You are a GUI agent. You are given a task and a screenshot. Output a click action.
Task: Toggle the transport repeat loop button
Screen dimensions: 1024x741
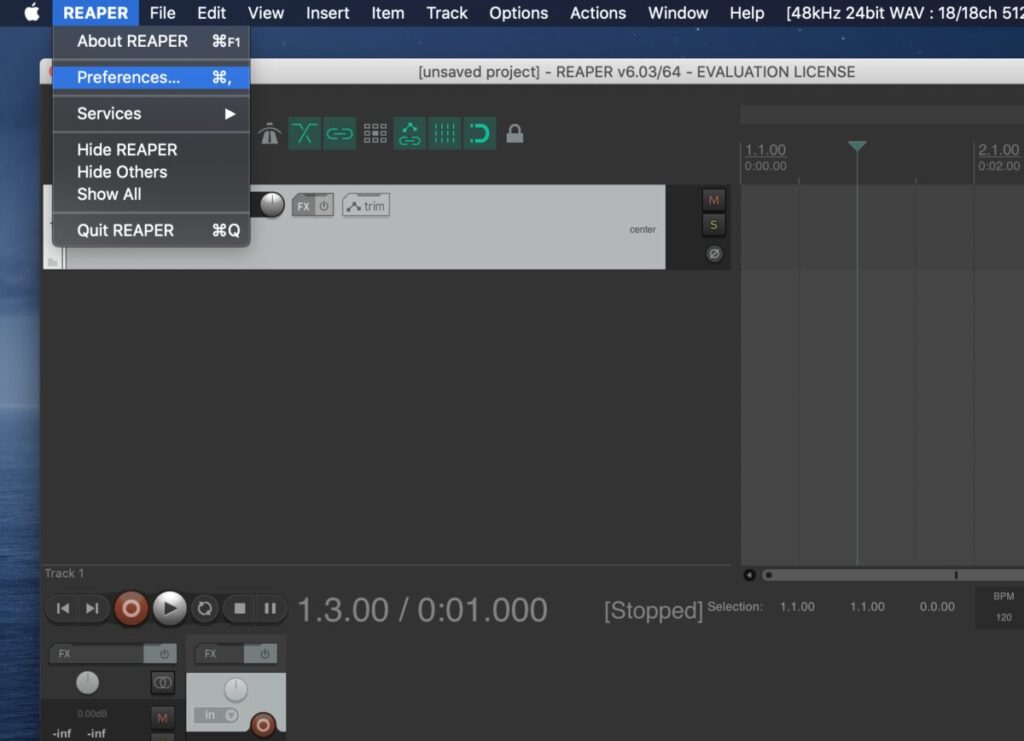[x=205, y=608]
